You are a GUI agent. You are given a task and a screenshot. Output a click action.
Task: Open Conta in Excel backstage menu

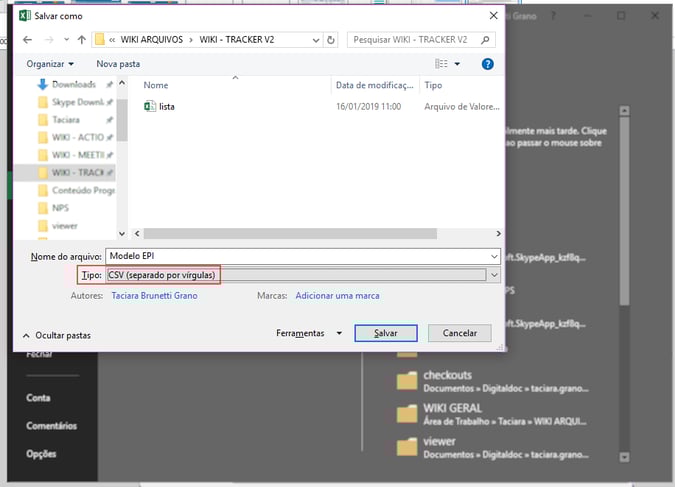(x=38, y=398)
